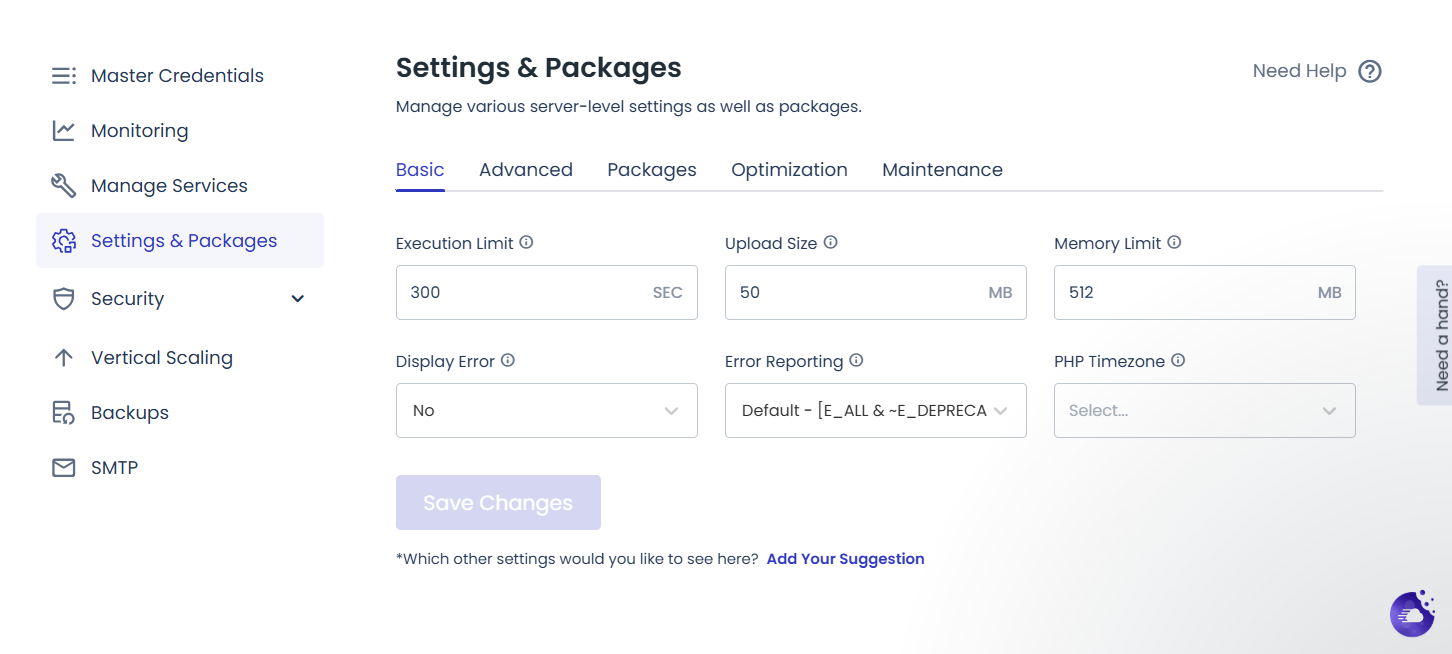Click the Vertical Scaling arrow icon
The width and height of the screenshot is (1452, 654).
[64, 358]
